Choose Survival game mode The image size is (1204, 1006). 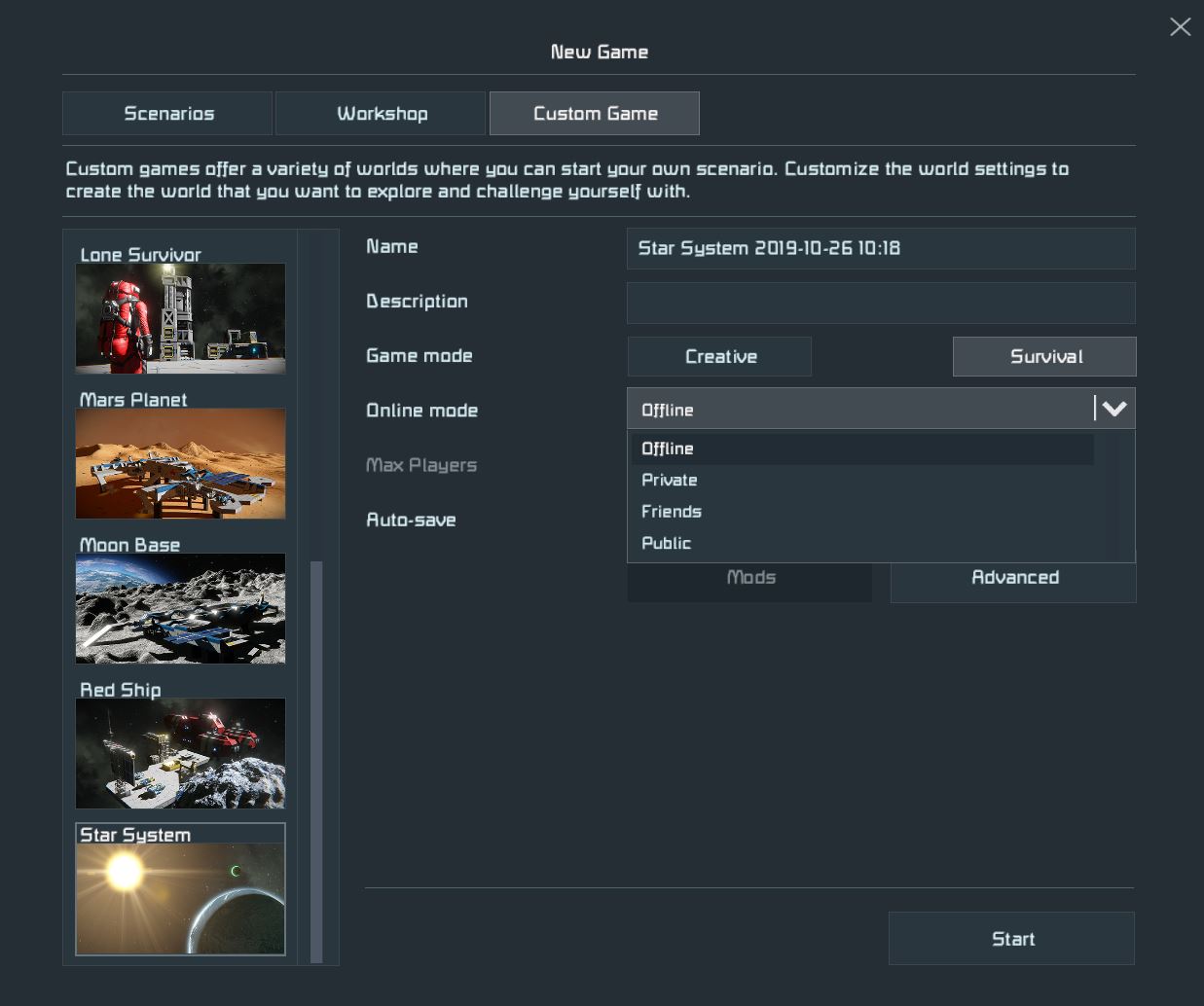[x=1044, y=356]
